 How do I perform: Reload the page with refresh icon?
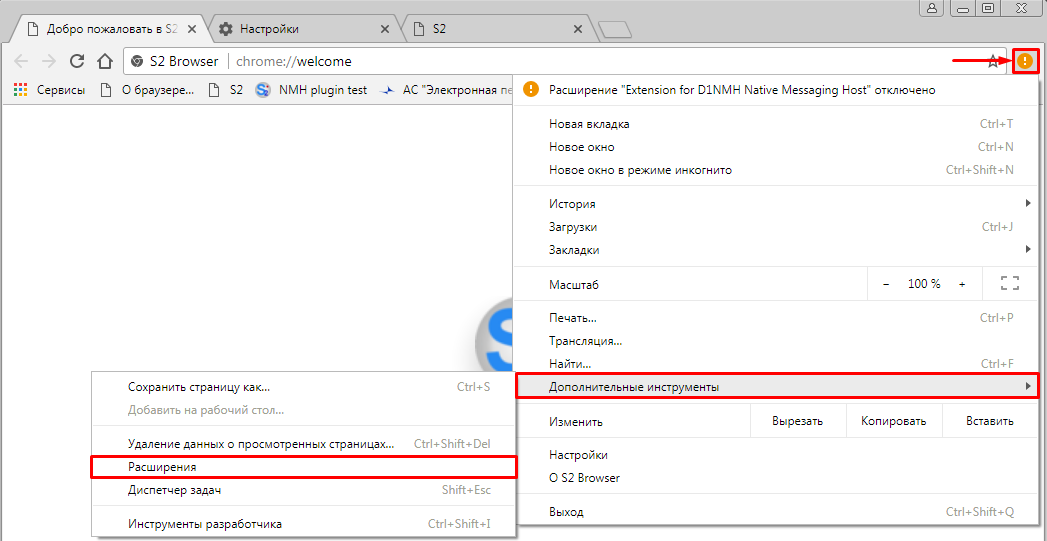pos(75,61)
